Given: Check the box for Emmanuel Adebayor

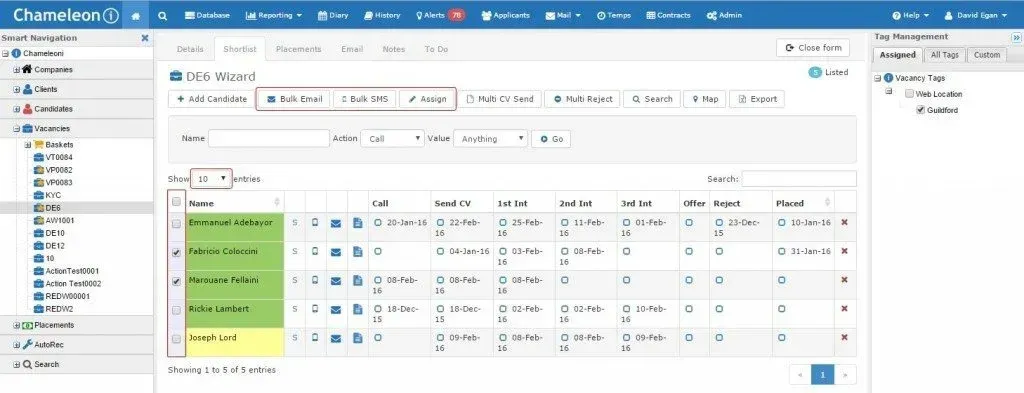Looking at the screenshot, I should (x=176, y=224).
